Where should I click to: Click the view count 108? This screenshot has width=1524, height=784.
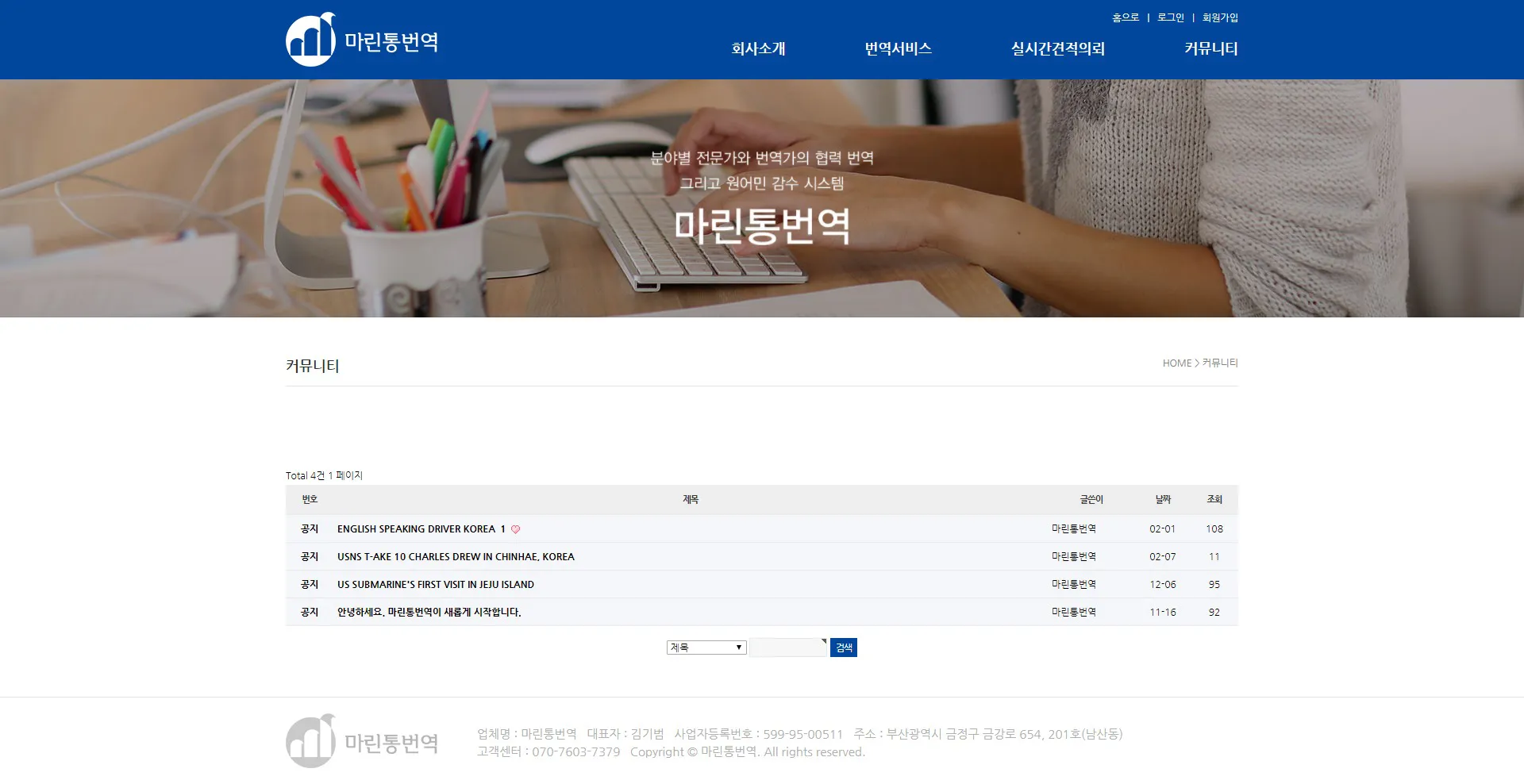pos(1214,529)
